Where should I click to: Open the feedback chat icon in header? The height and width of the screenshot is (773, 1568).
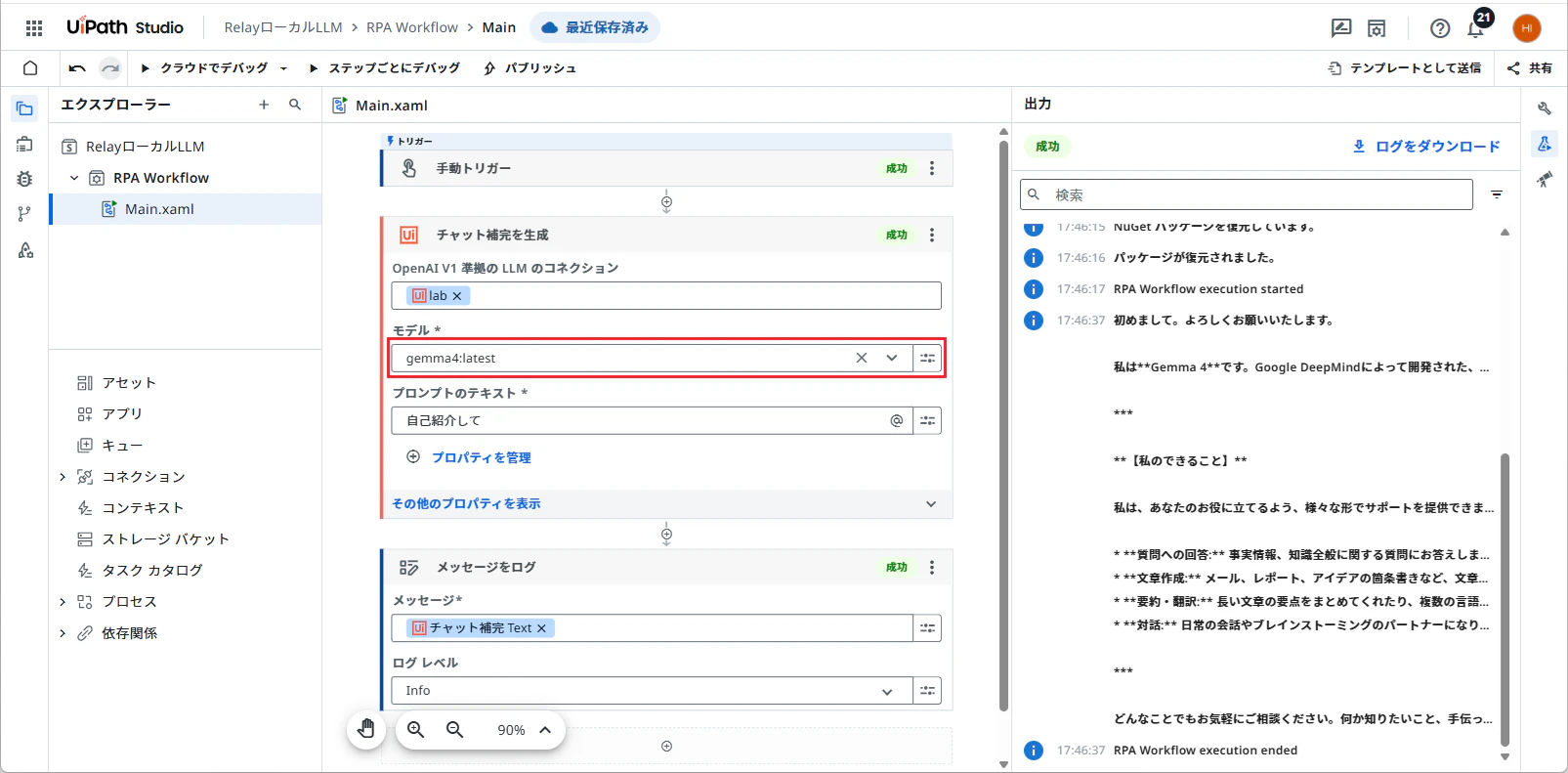tap(1341, 28)
